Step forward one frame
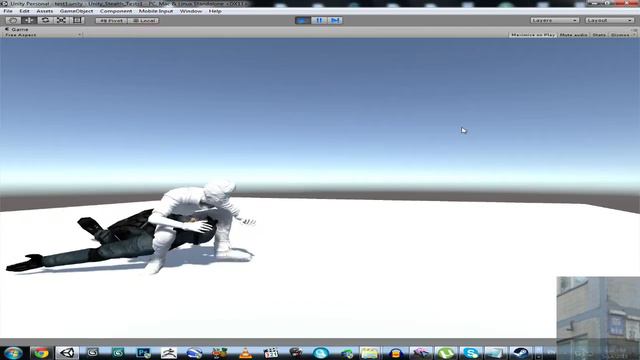 pos(335,20)
